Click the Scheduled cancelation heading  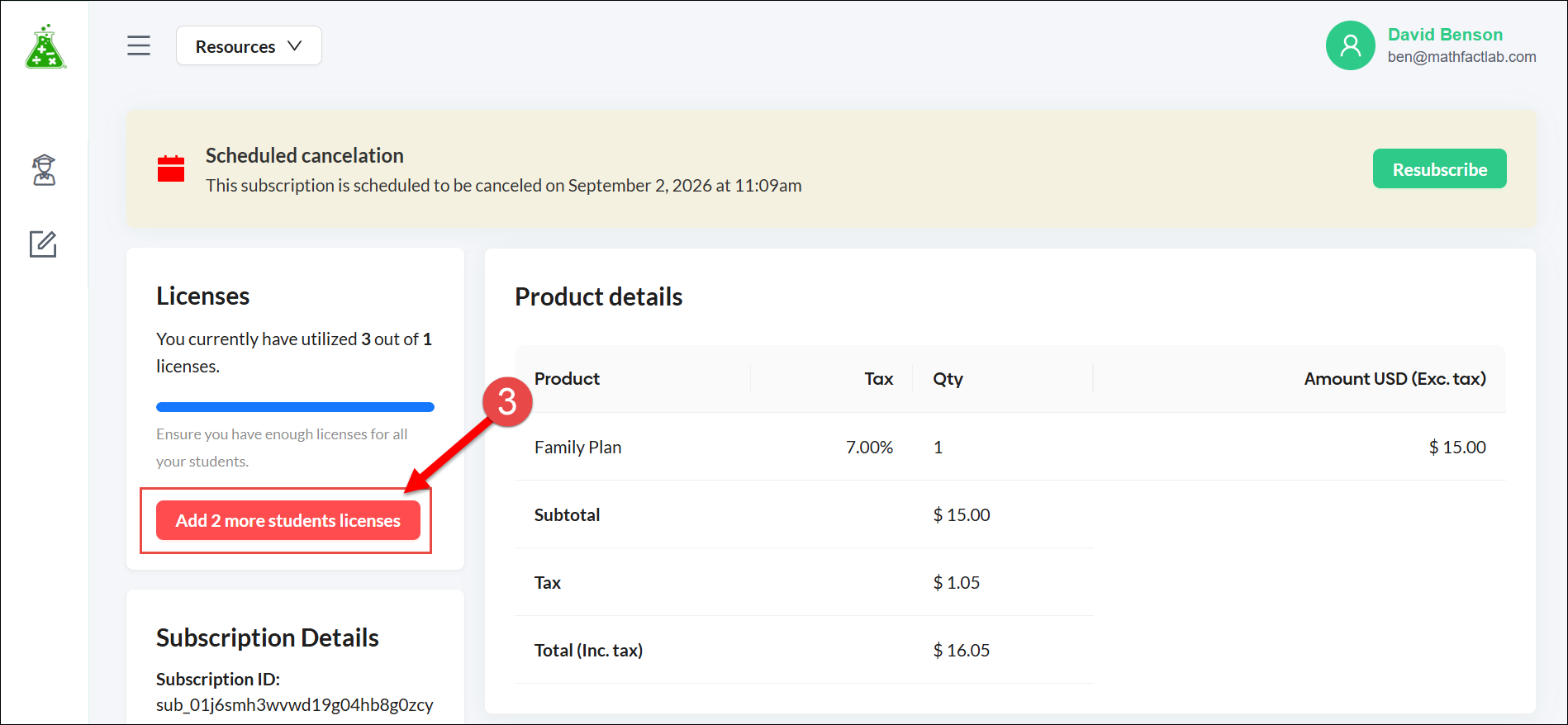[x=304, y=156]
